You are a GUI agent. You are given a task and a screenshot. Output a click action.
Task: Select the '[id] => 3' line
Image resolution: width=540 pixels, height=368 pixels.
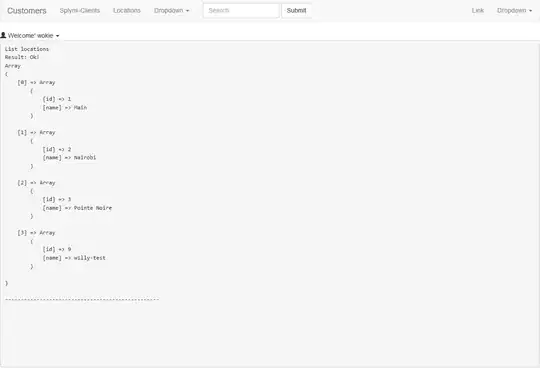[x=57, y=199]
